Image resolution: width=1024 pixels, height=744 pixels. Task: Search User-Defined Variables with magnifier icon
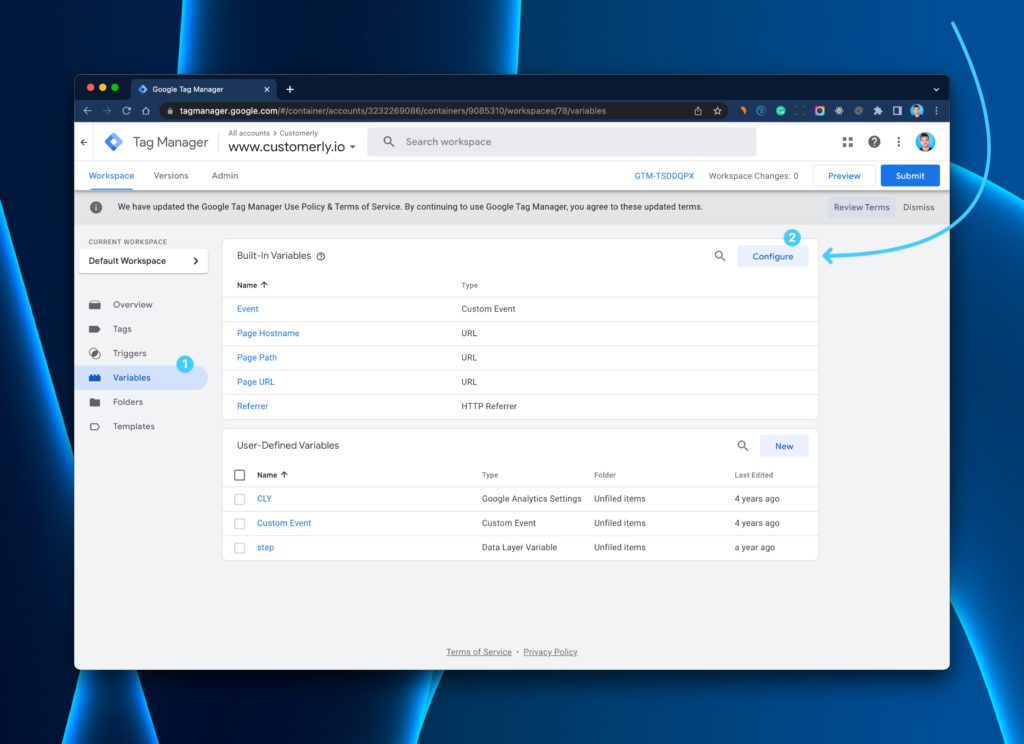tap(743, 445)
